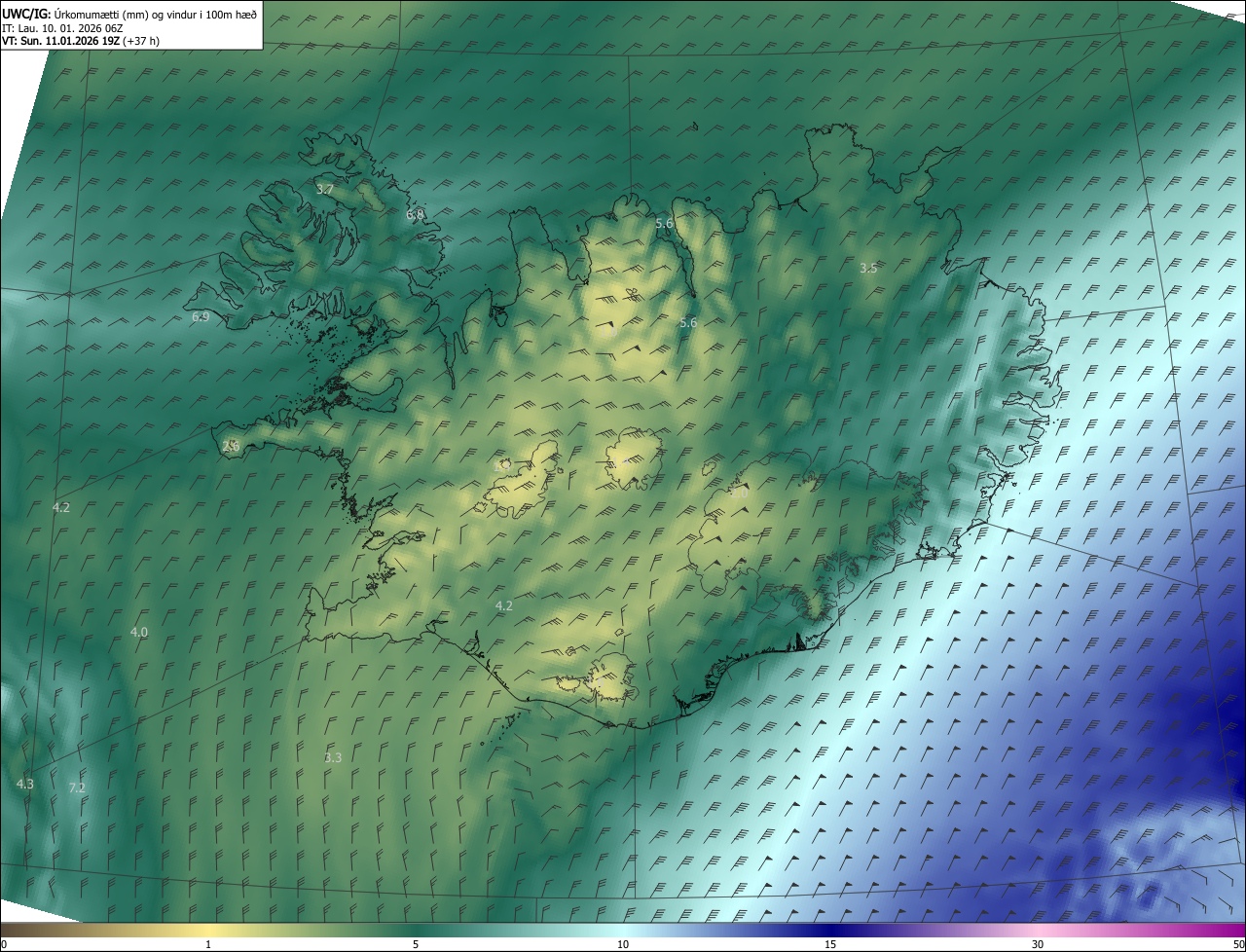Click the 5 tick on the color scale
The width and height of the screenshot is (1246, 952).
click(x=416, y=944)
